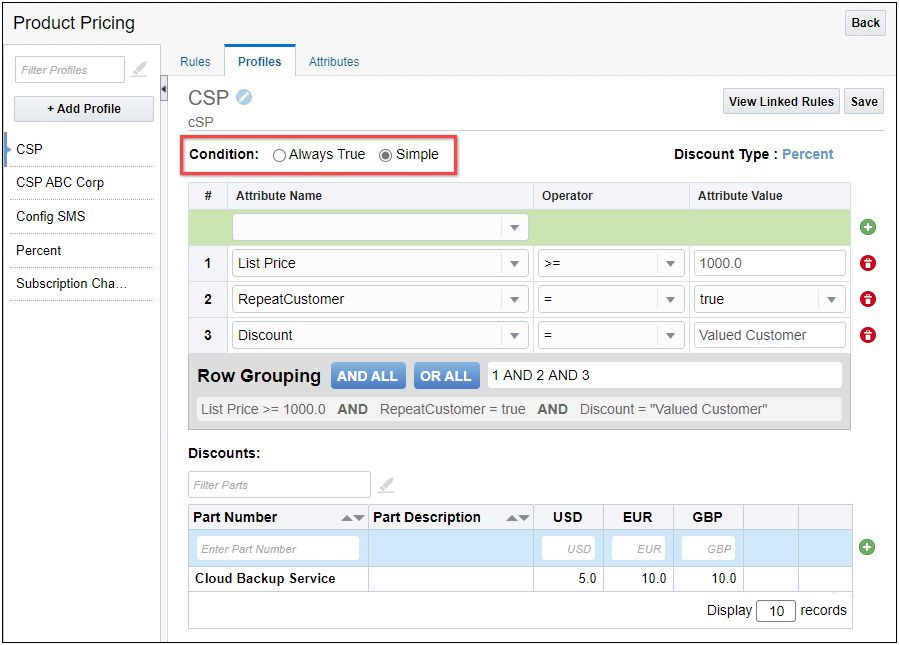The height and width of the screenshot is (645, 899).
Task: Click the View Linked Rules button
Action: (781, 101)
